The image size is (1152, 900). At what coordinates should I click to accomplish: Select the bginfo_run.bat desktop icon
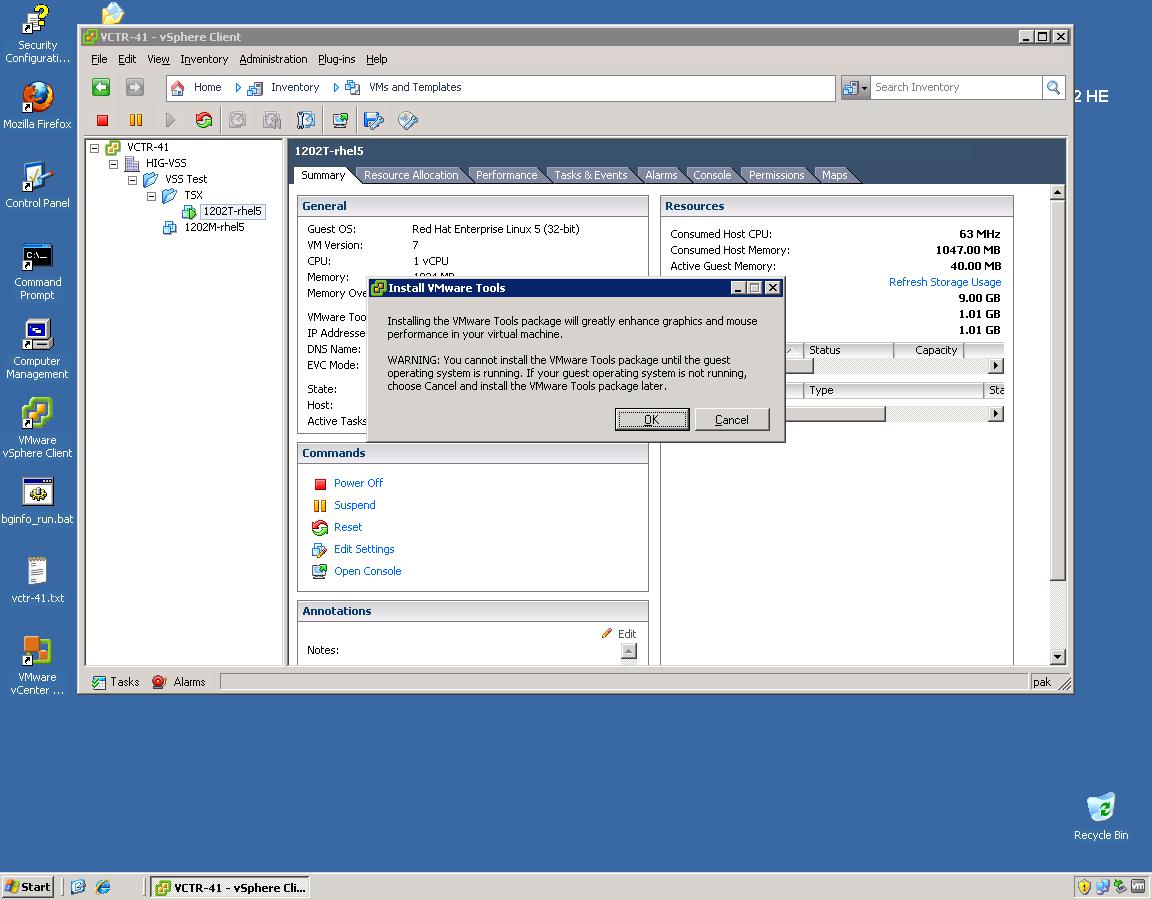click(37, 501)
